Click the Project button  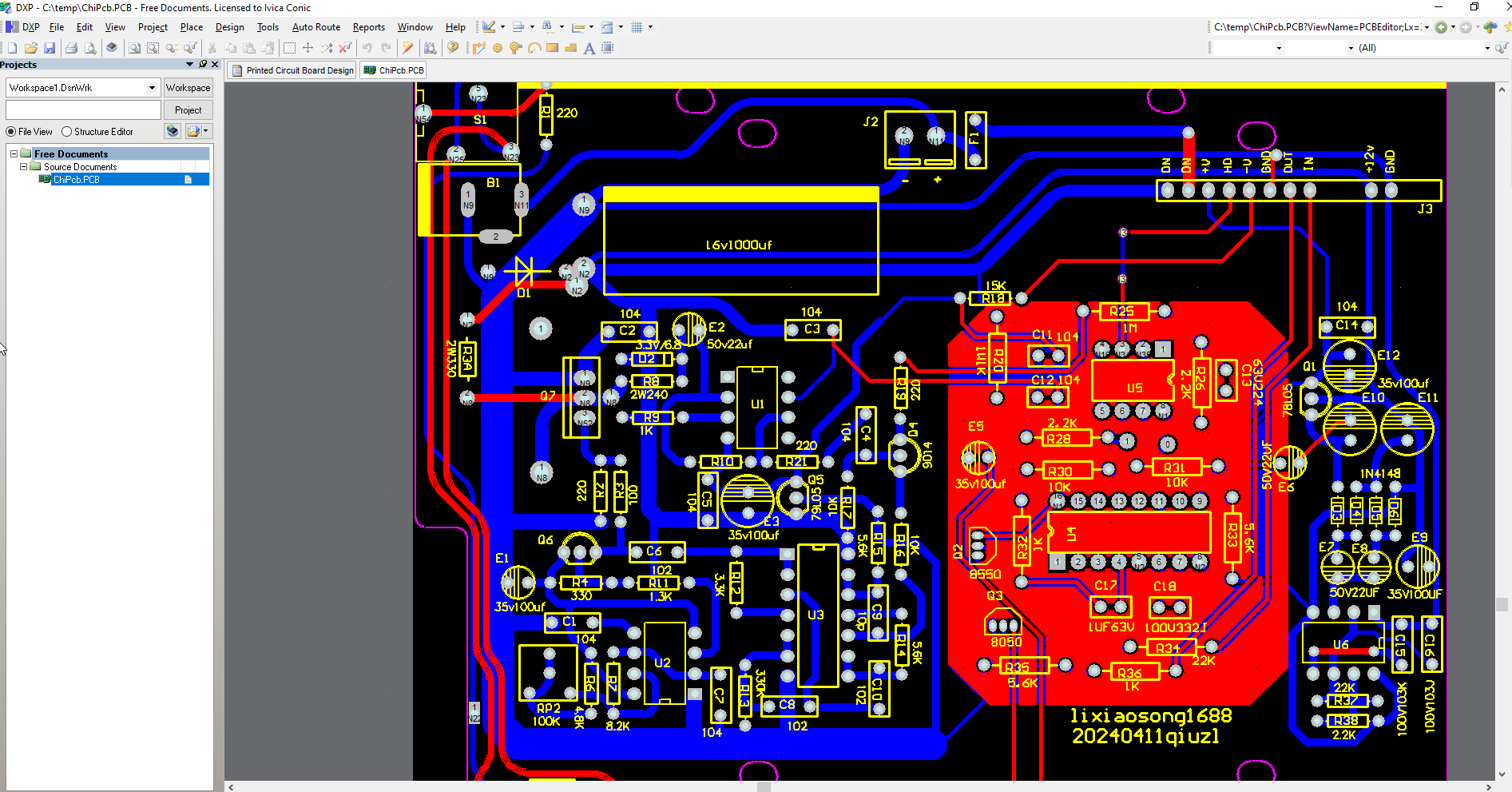(x=189, y=110)
